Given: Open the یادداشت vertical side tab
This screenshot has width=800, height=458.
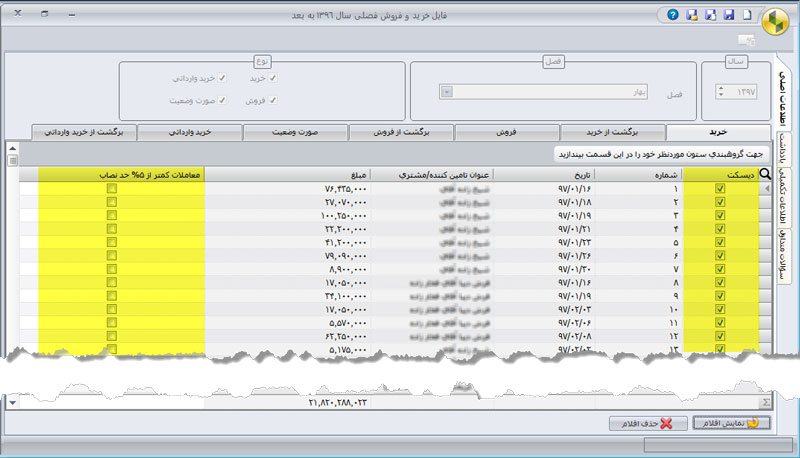Looking at the screenshot, I should click(784, 149).
